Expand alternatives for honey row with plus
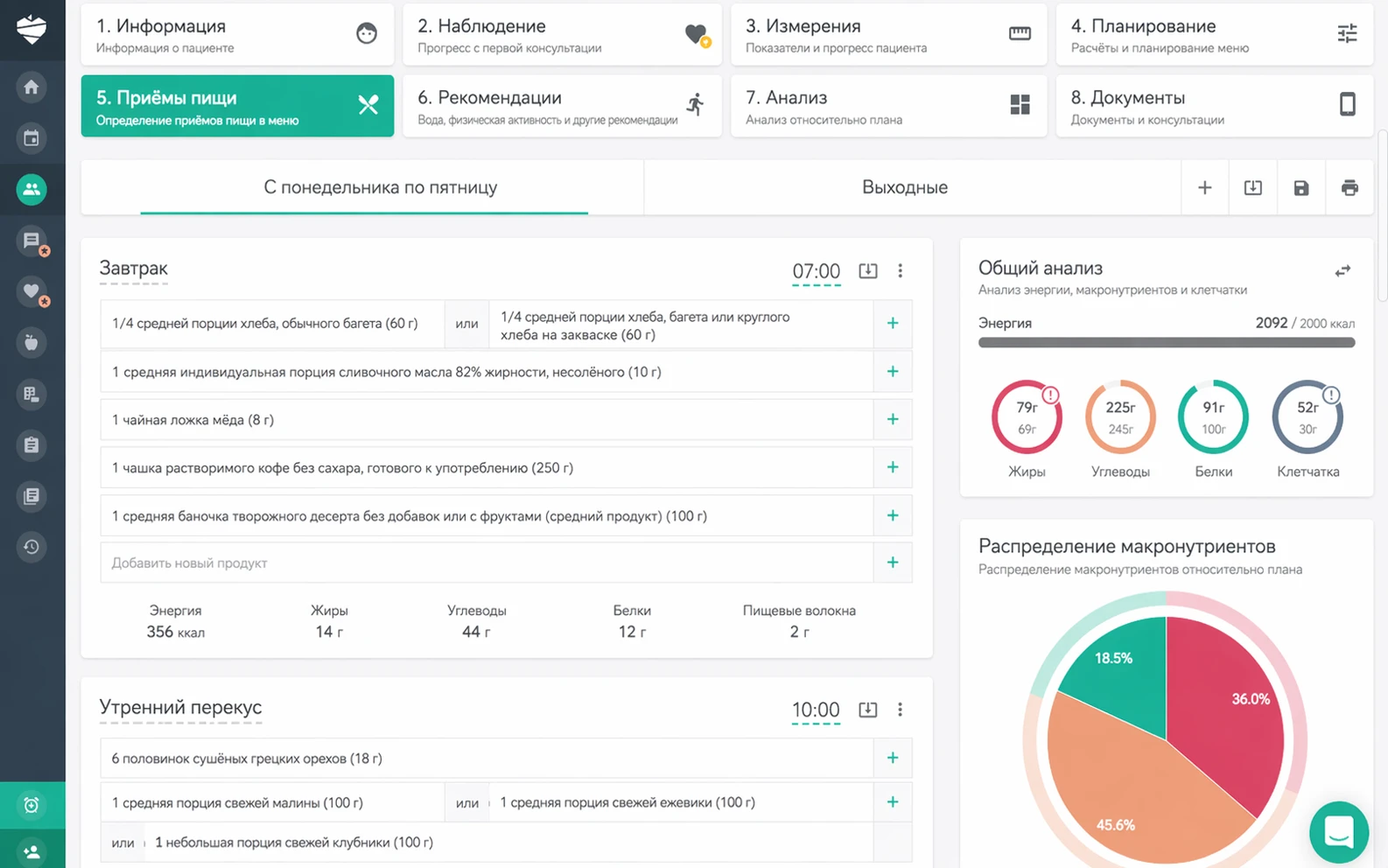 click(893, 419)
